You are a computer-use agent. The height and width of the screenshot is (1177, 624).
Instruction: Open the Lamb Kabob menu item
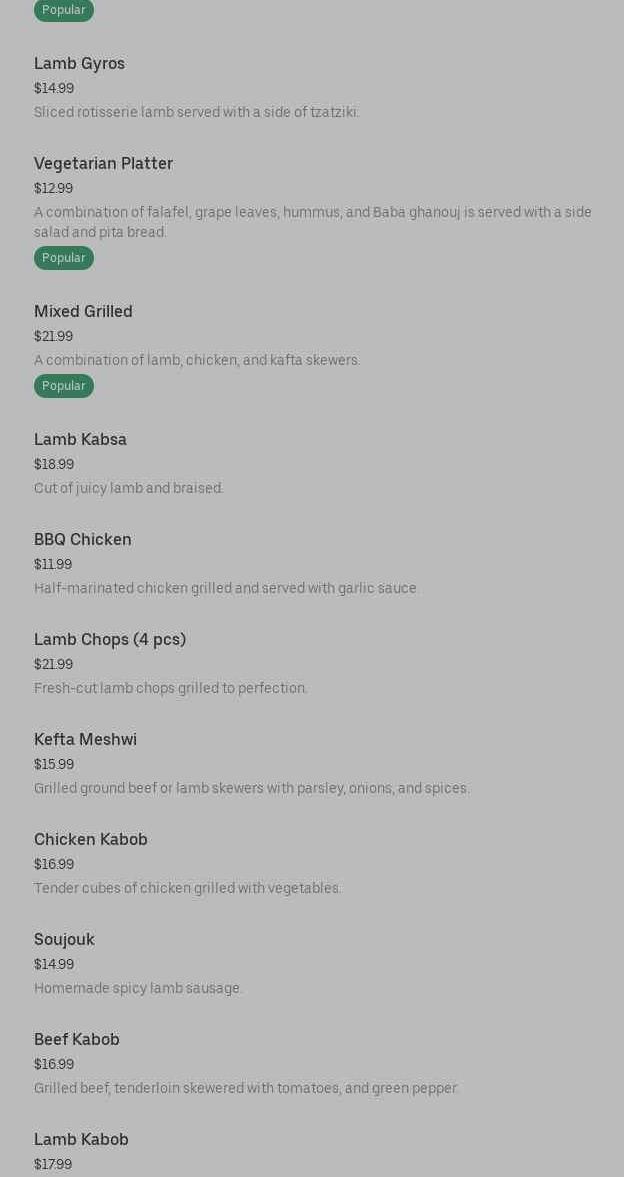coord(81,1140)
